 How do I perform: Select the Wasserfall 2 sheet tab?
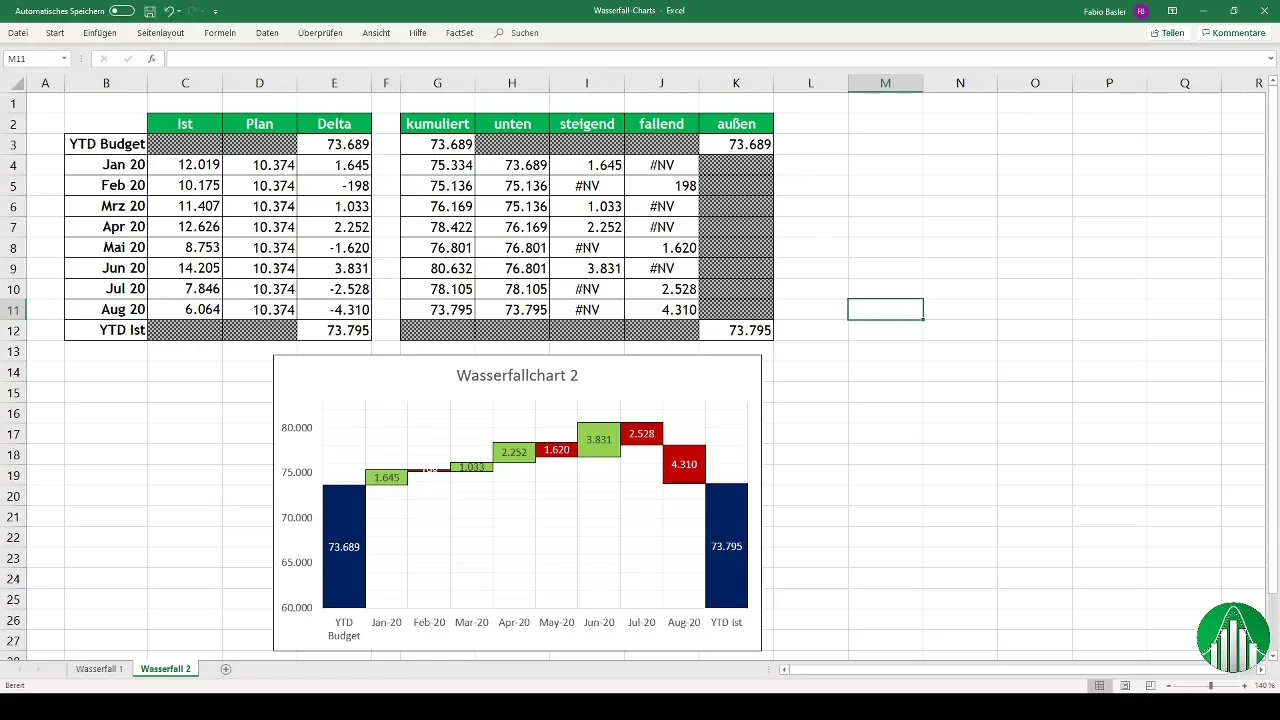coord(166,669)
